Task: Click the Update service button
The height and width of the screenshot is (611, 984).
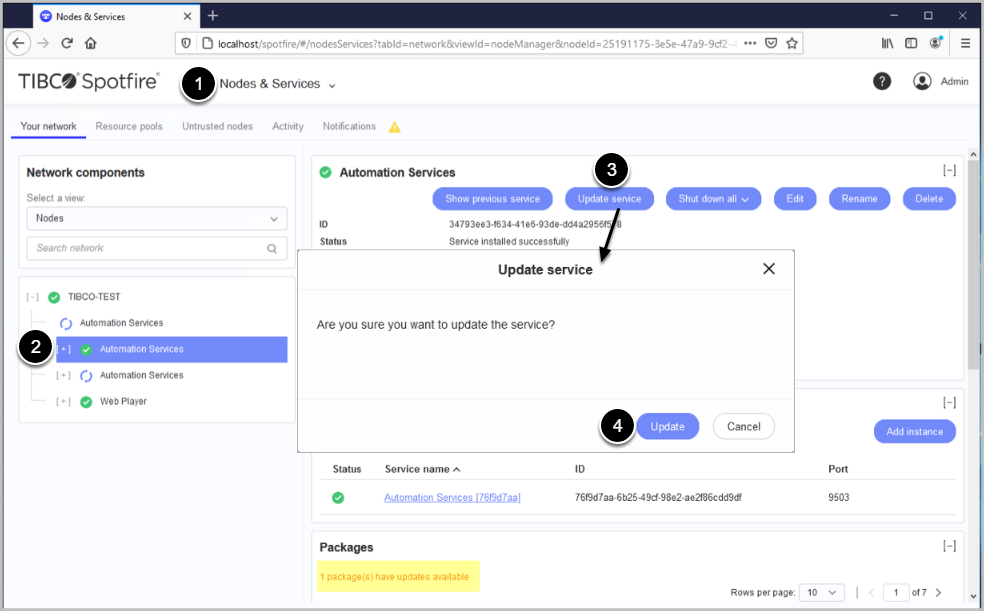Action: (609, 199)
